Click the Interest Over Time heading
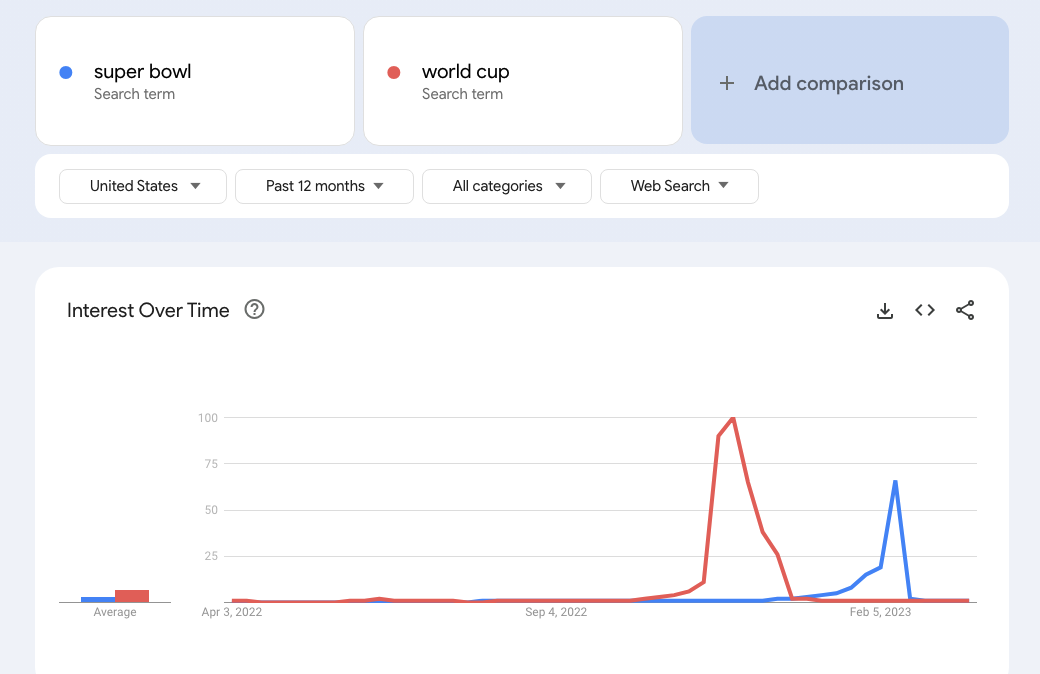The width and height of the screenshot is (1040, 674). [148, 310]
